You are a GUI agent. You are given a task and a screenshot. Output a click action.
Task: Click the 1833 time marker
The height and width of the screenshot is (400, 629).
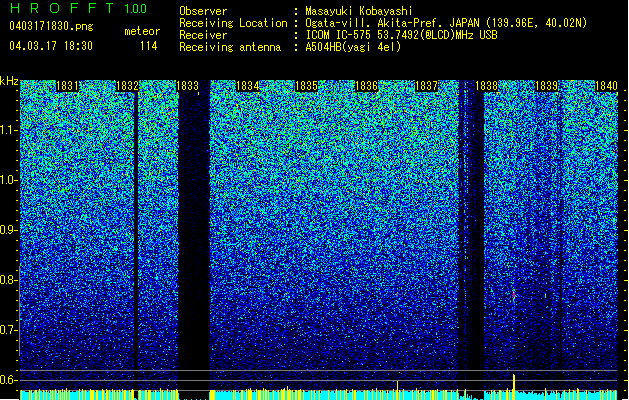[x=187, y=86]
